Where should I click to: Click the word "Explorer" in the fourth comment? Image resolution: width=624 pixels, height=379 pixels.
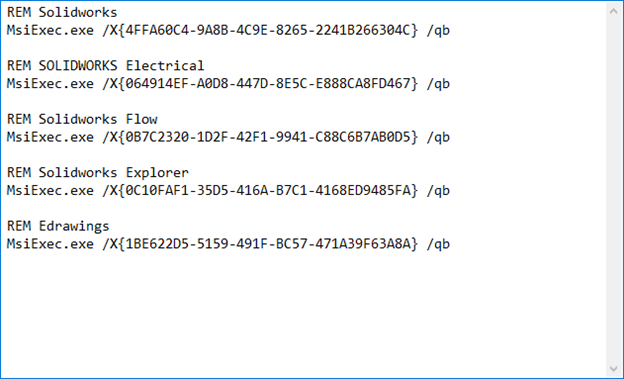[157, 173]
